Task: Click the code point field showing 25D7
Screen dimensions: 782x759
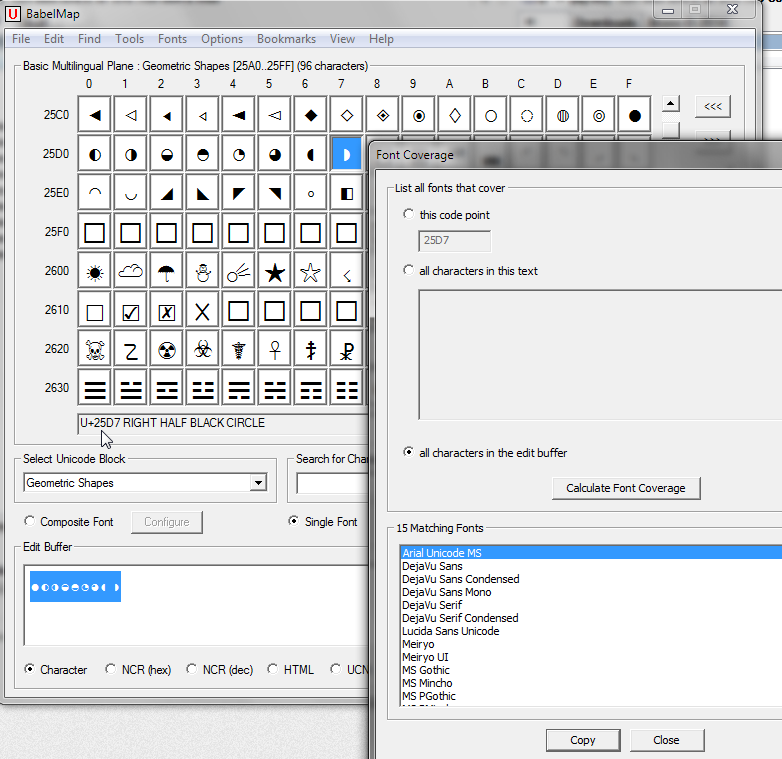Action: click(x=454, y=241)
